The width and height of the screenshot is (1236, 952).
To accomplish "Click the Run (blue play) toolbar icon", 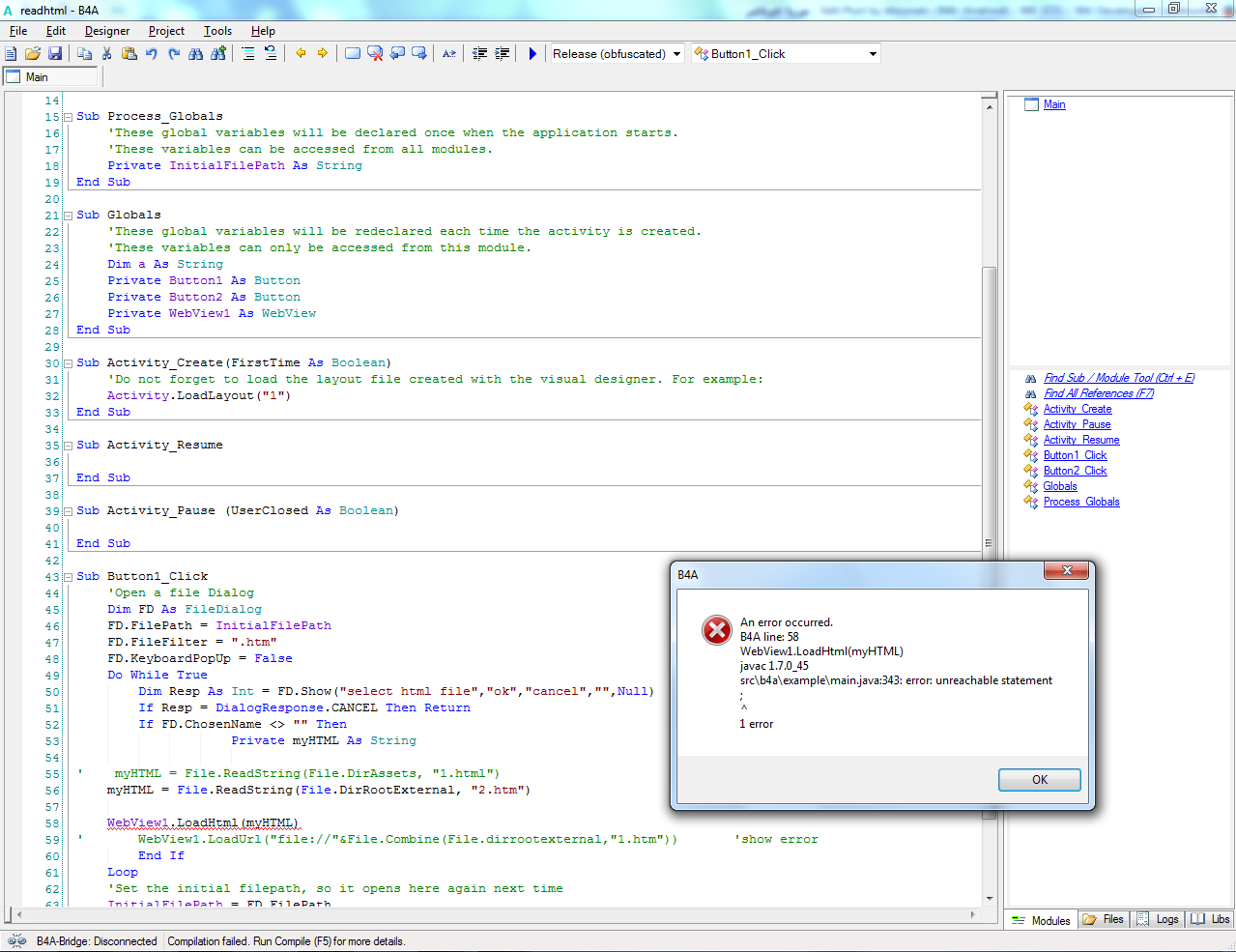I will point(532,54).
